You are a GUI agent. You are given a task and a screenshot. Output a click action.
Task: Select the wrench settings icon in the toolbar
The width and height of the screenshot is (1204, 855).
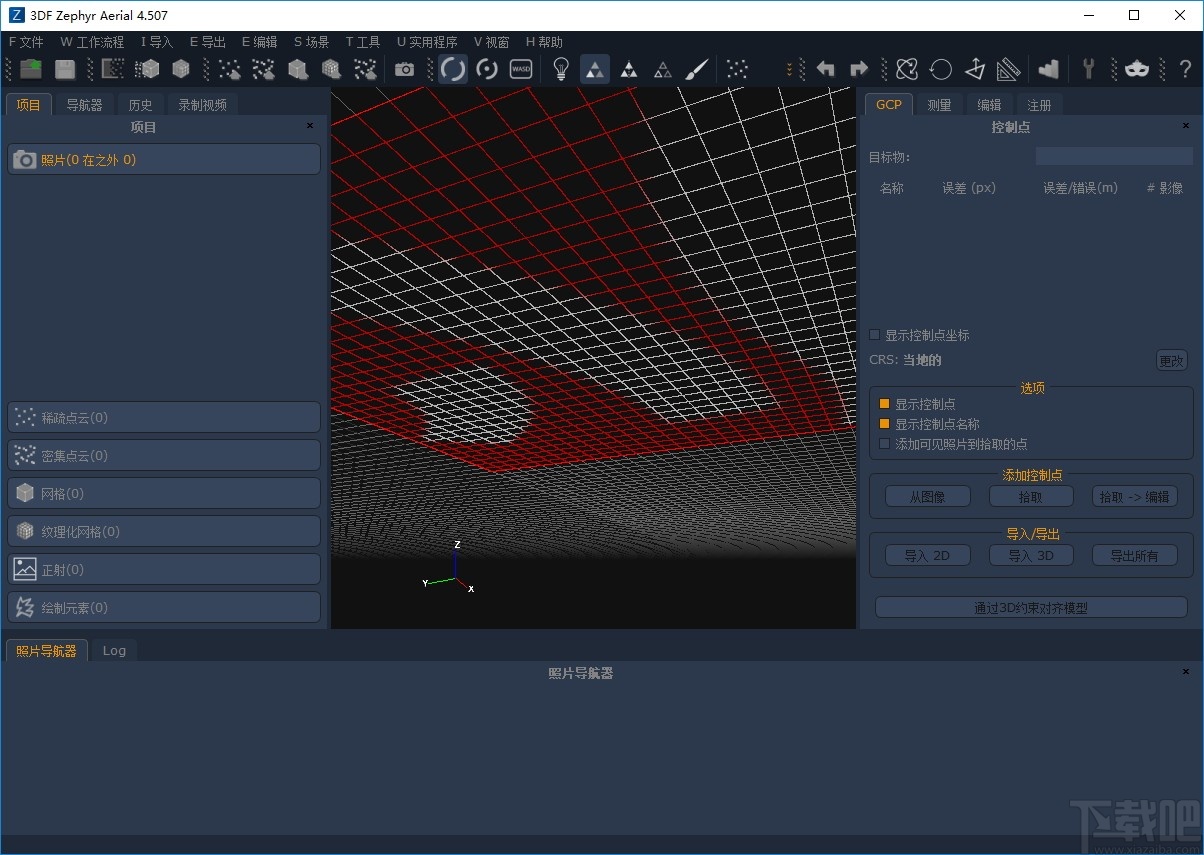(1087, 69)
